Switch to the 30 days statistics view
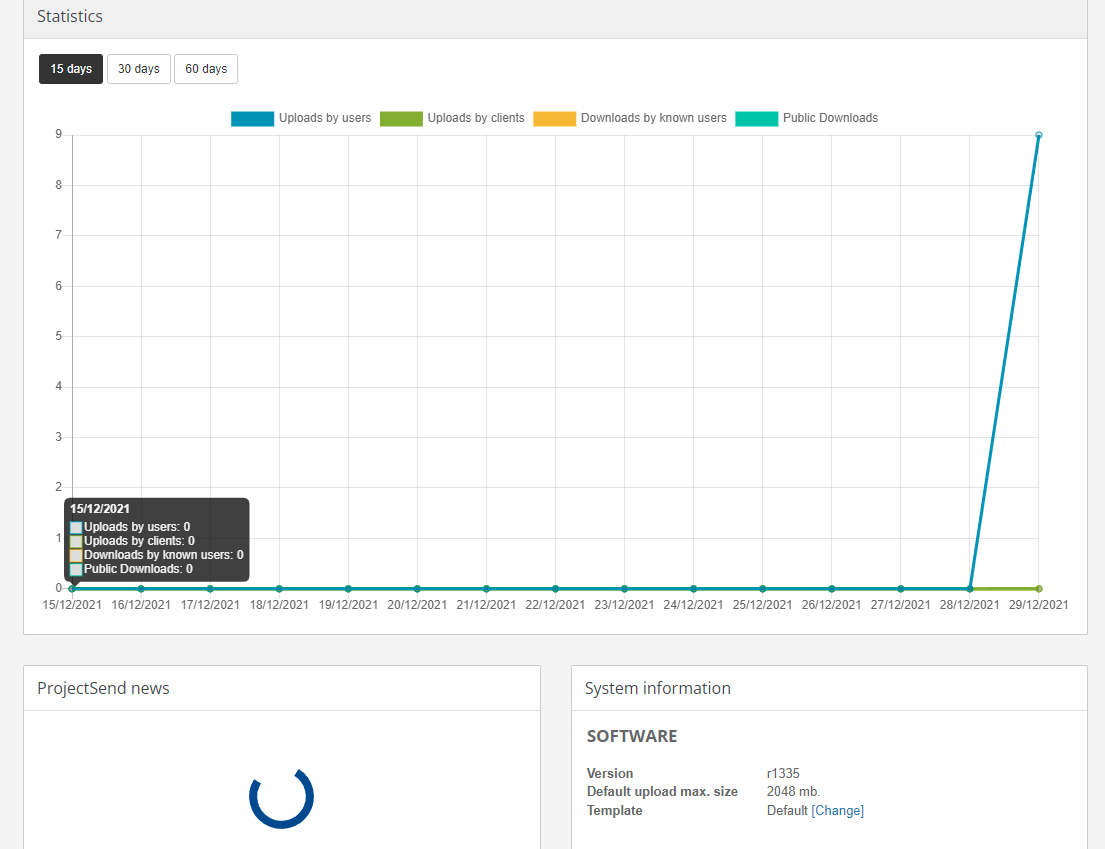The height and width of the screenshot is (849, 1105). click(x=138, y=69)
